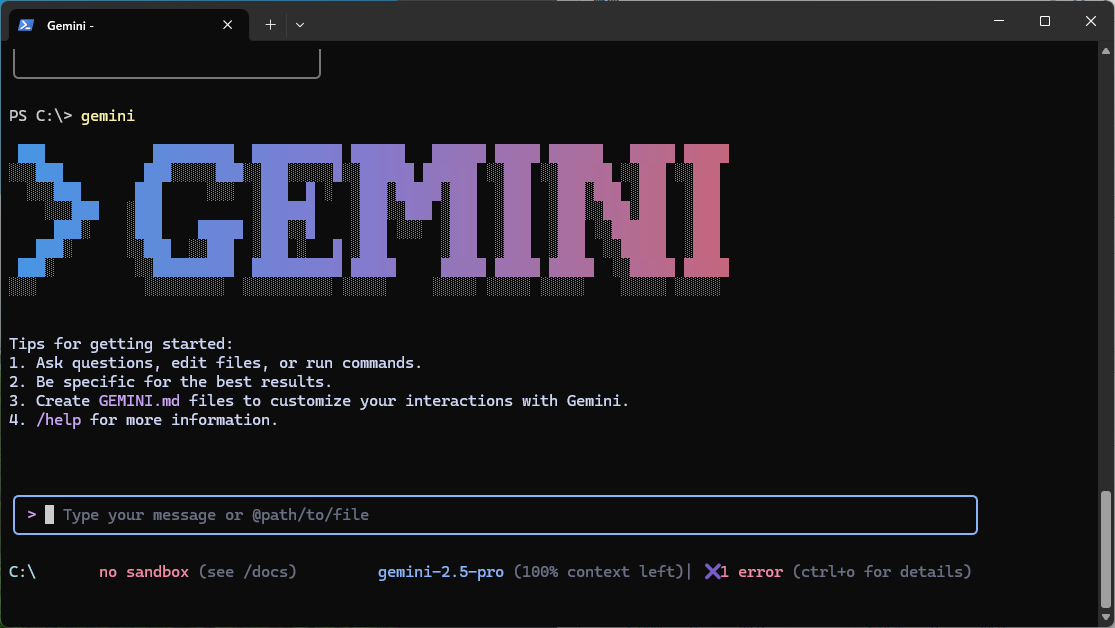
Task: Click the 'PS C:\>' prompt
Action: [x=41, y=116]
